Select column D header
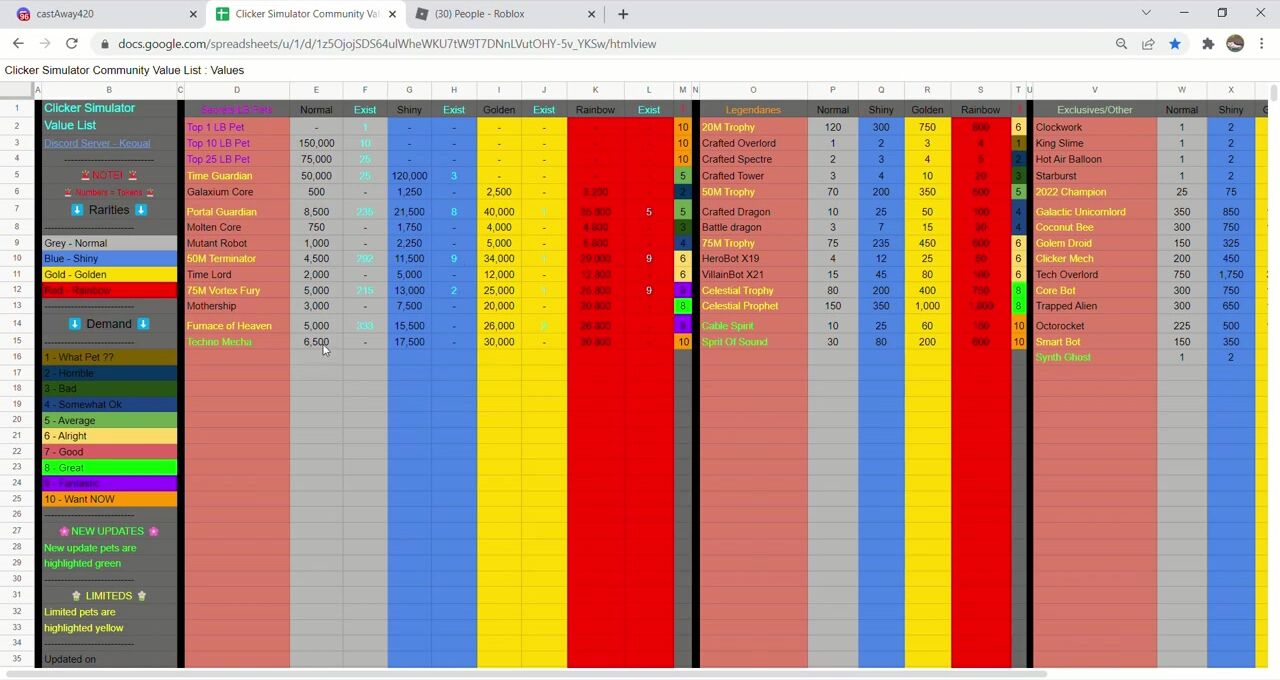The width and height of the screenshot is (1280, 680). click(237, 90)
